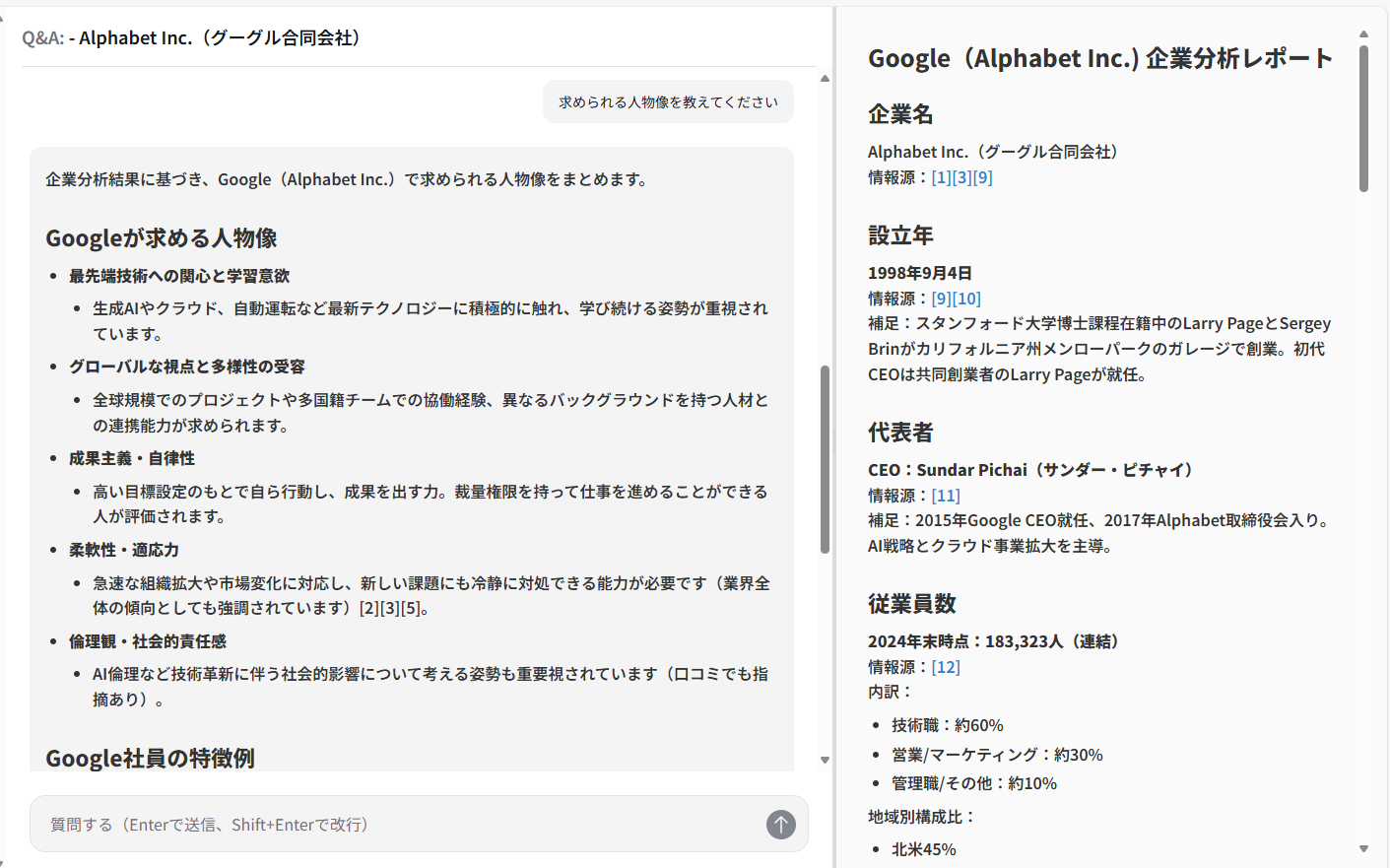
Task: Click the 補足 text about 2015年Google CEO就任
Action: coord(1101,533)
